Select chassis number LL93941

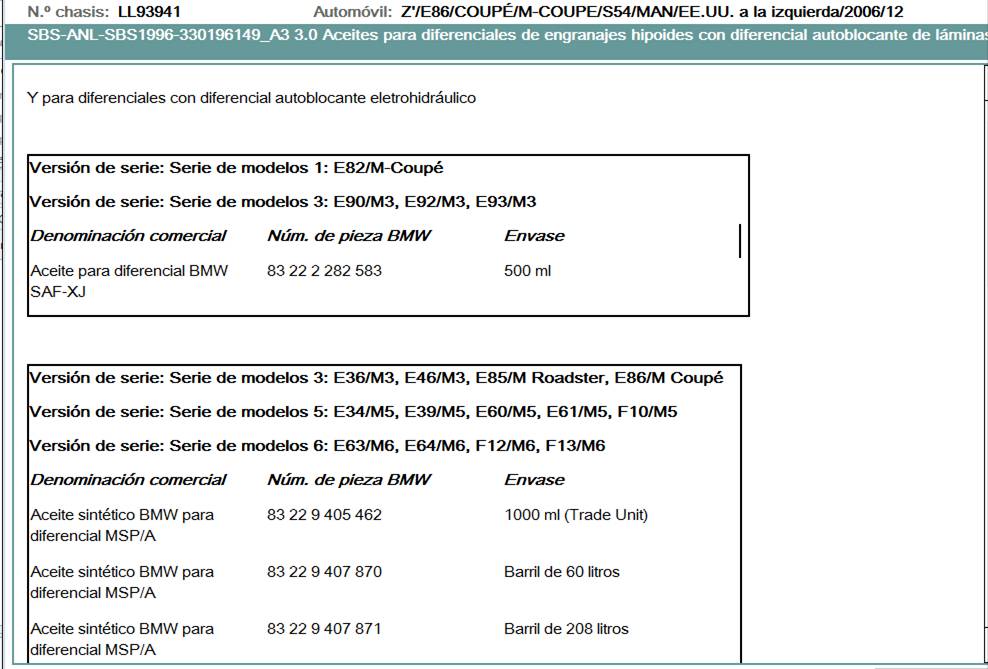[x=149, y=11]
